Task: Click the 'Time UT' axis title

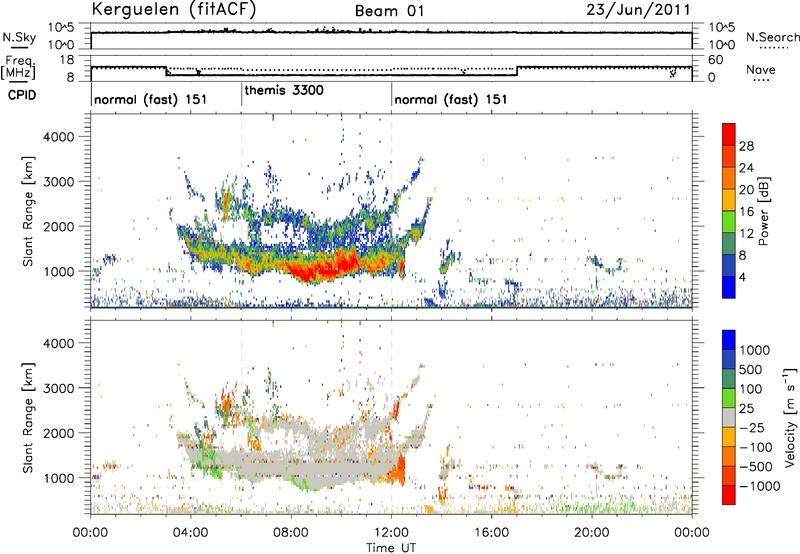Action: [x=391, y=547]
